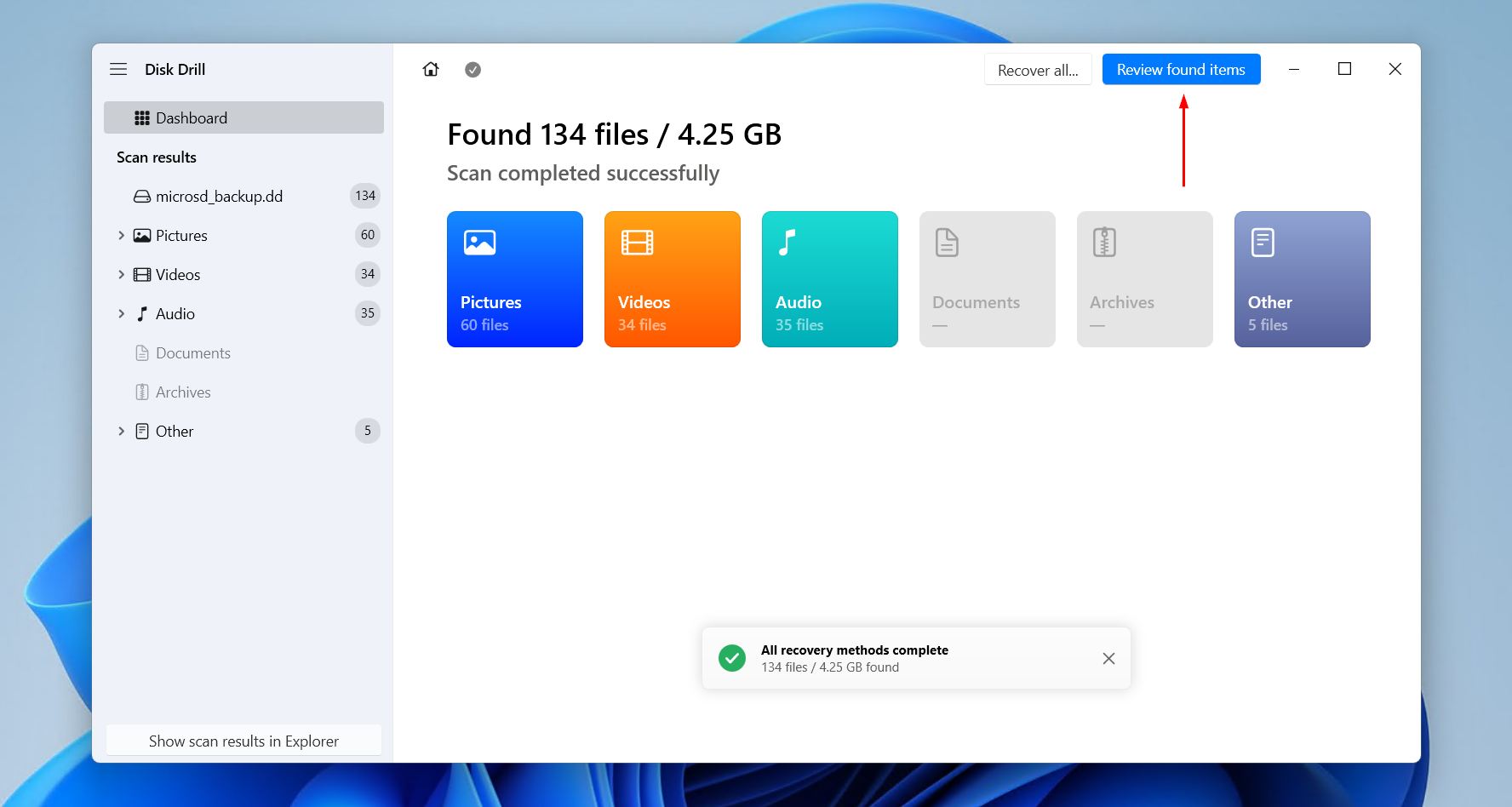
Task: Select Archives in the sidebar
Action: (183, 392)
